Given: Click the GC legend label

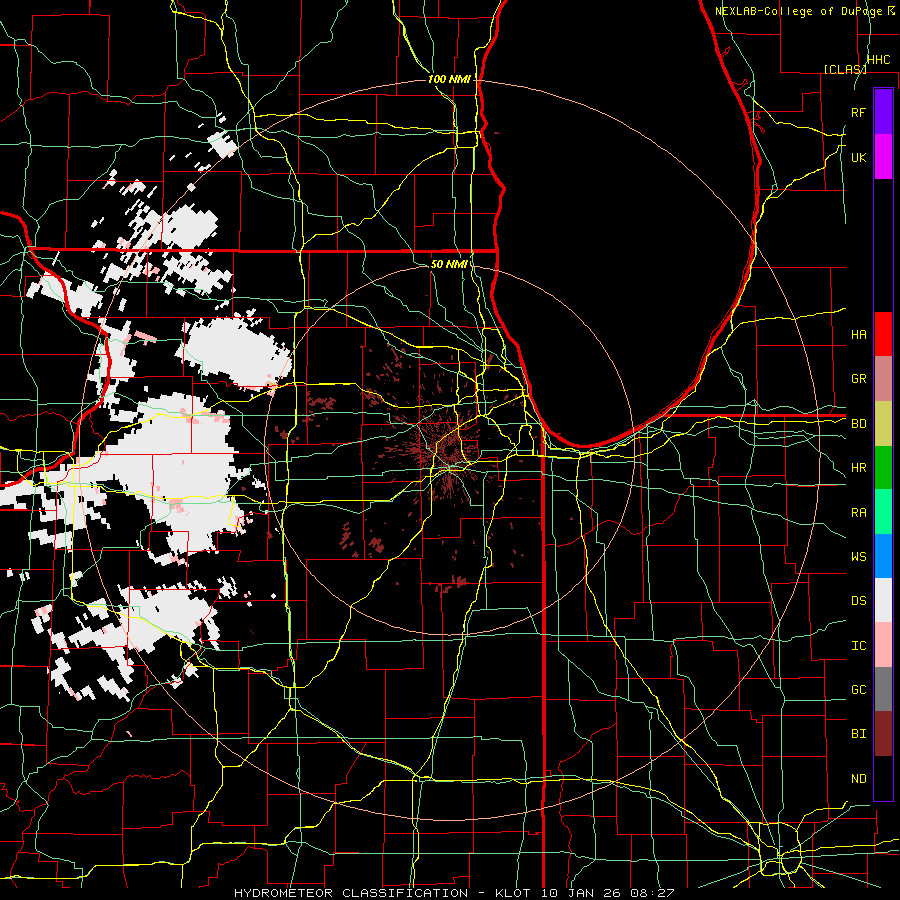Looking at the screenshot, I should tap(858, 690).
